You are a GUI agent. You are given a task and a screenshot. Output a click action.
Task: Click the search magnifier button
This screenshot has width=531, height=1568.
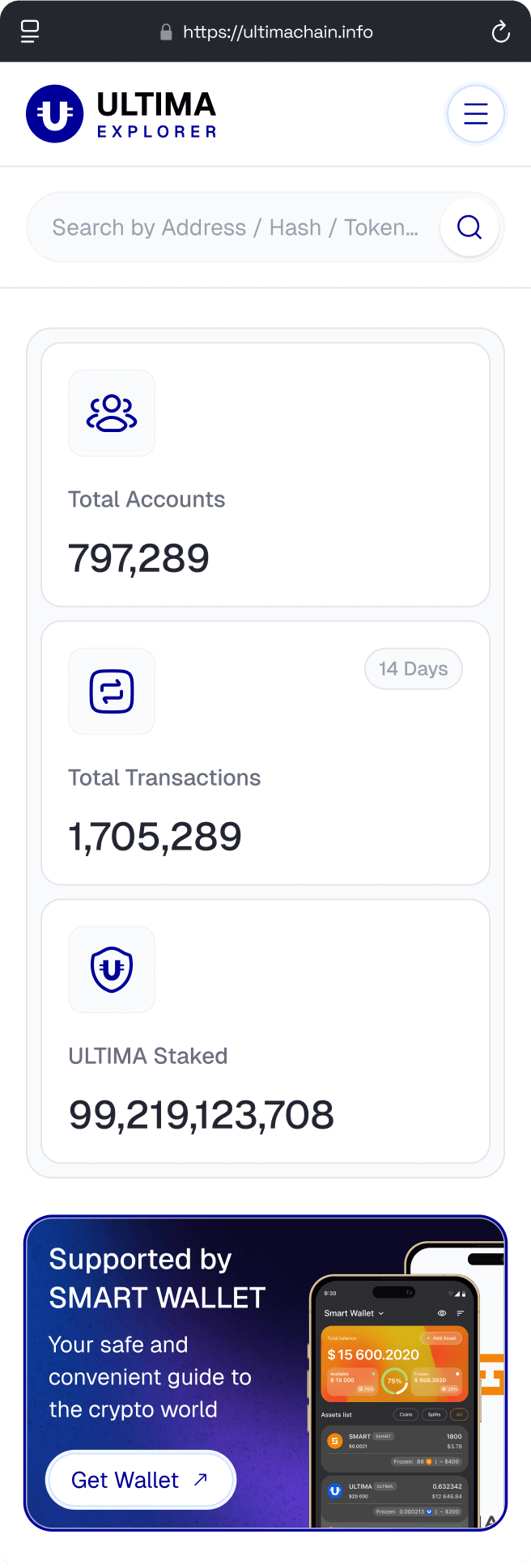click(x=469, y=227)
